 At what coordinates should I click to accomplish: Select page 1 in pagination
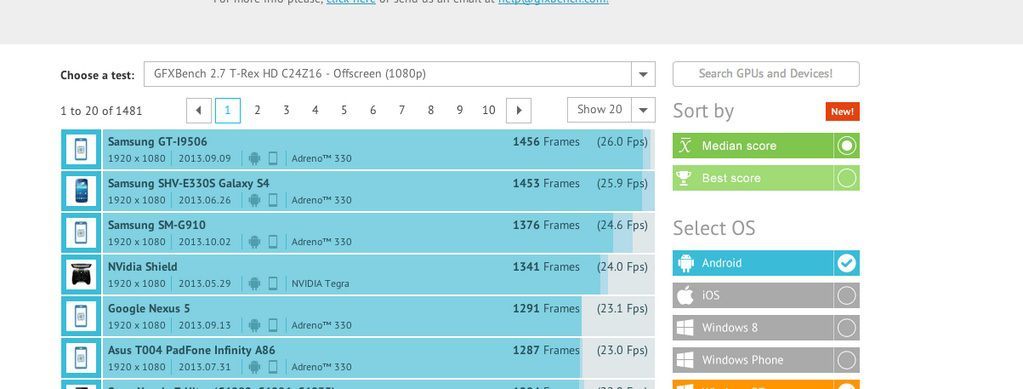tap(228, 110)
